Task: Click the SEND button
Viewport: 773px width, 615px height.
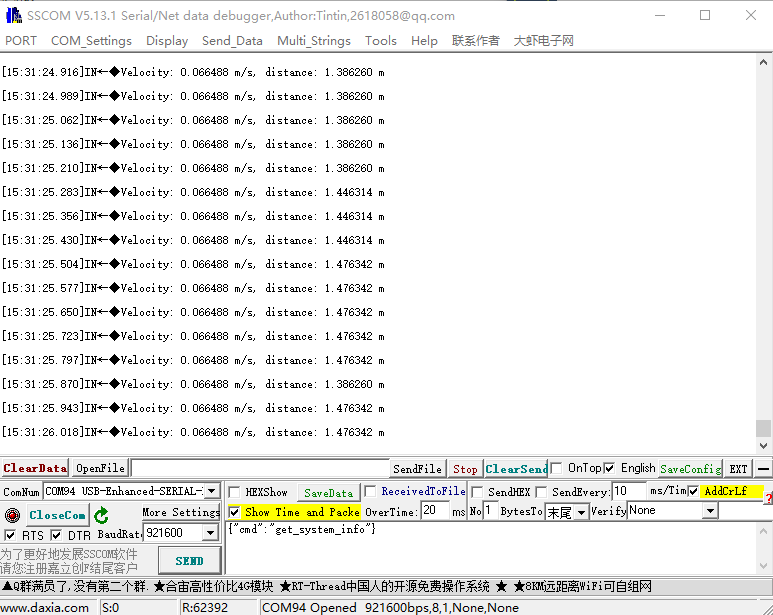Action: click(x=189, y=561)
